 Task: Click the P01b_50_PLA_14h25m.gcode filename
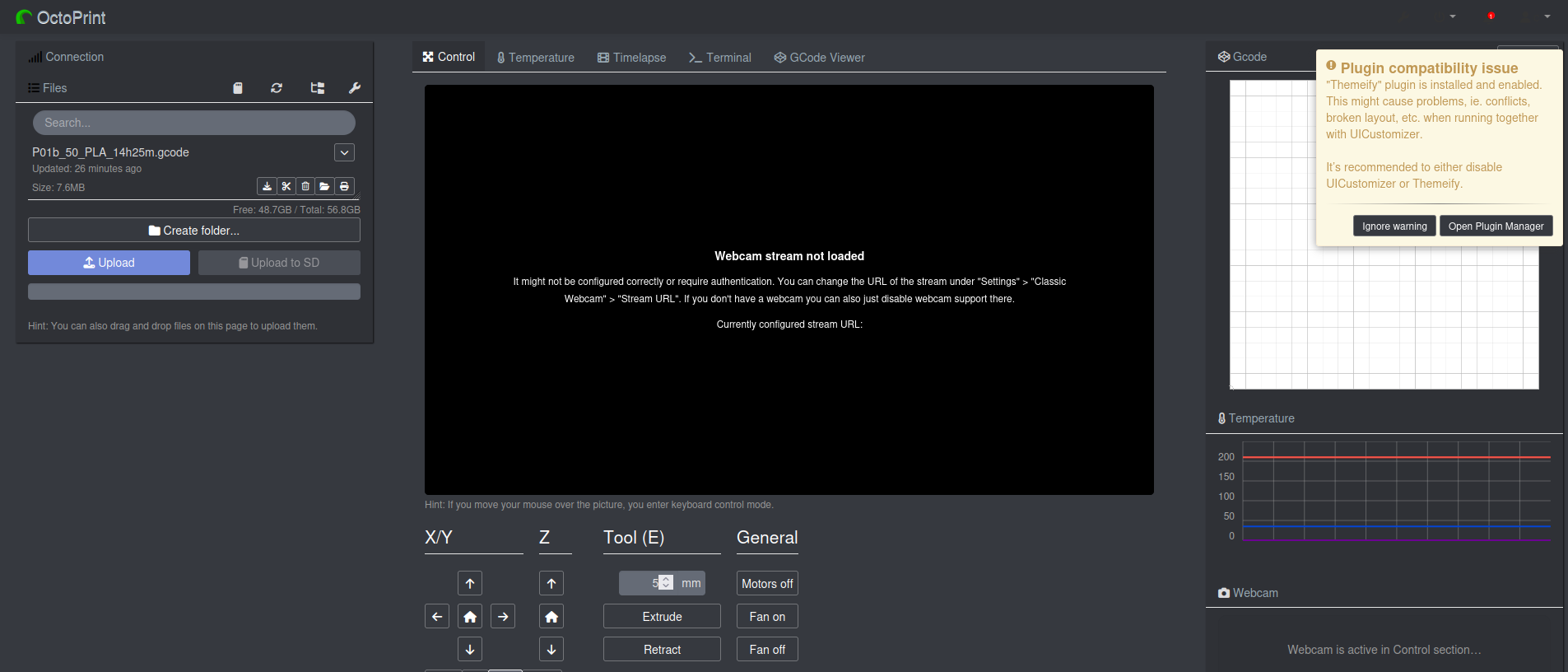(x=110, y=152)
